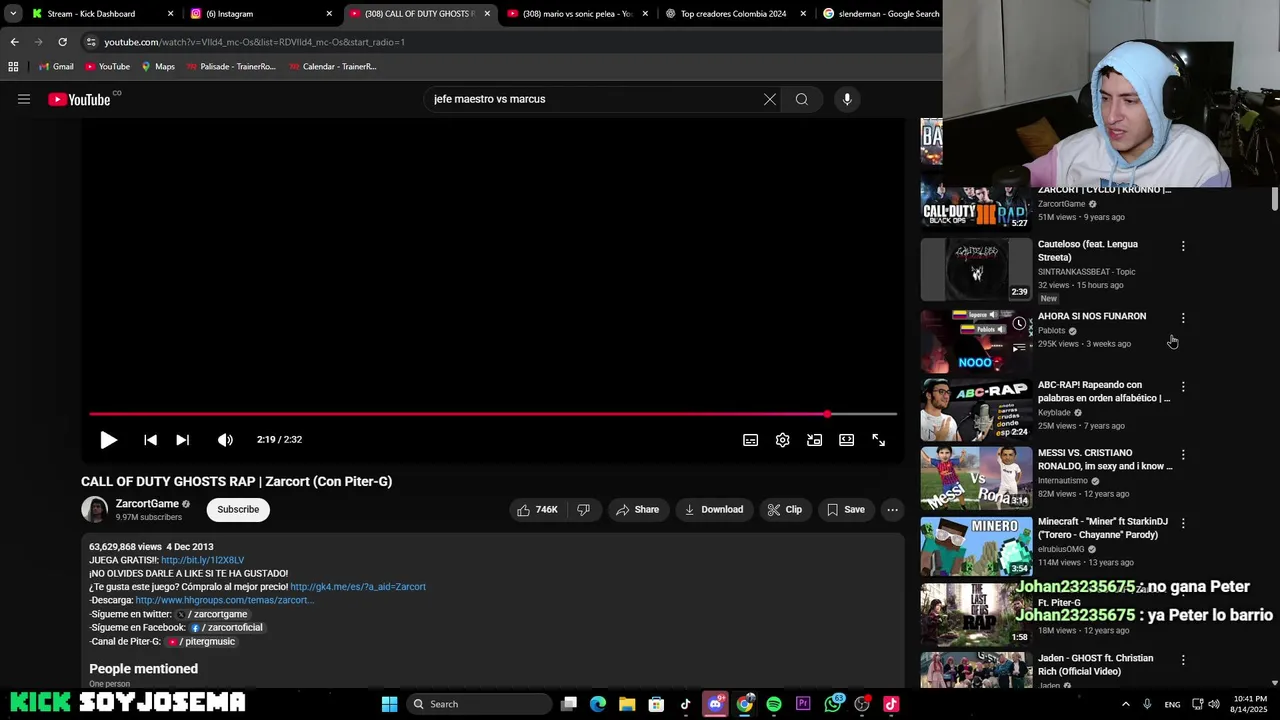Open the Minecraft Minero thumbnail

point(976,546)
